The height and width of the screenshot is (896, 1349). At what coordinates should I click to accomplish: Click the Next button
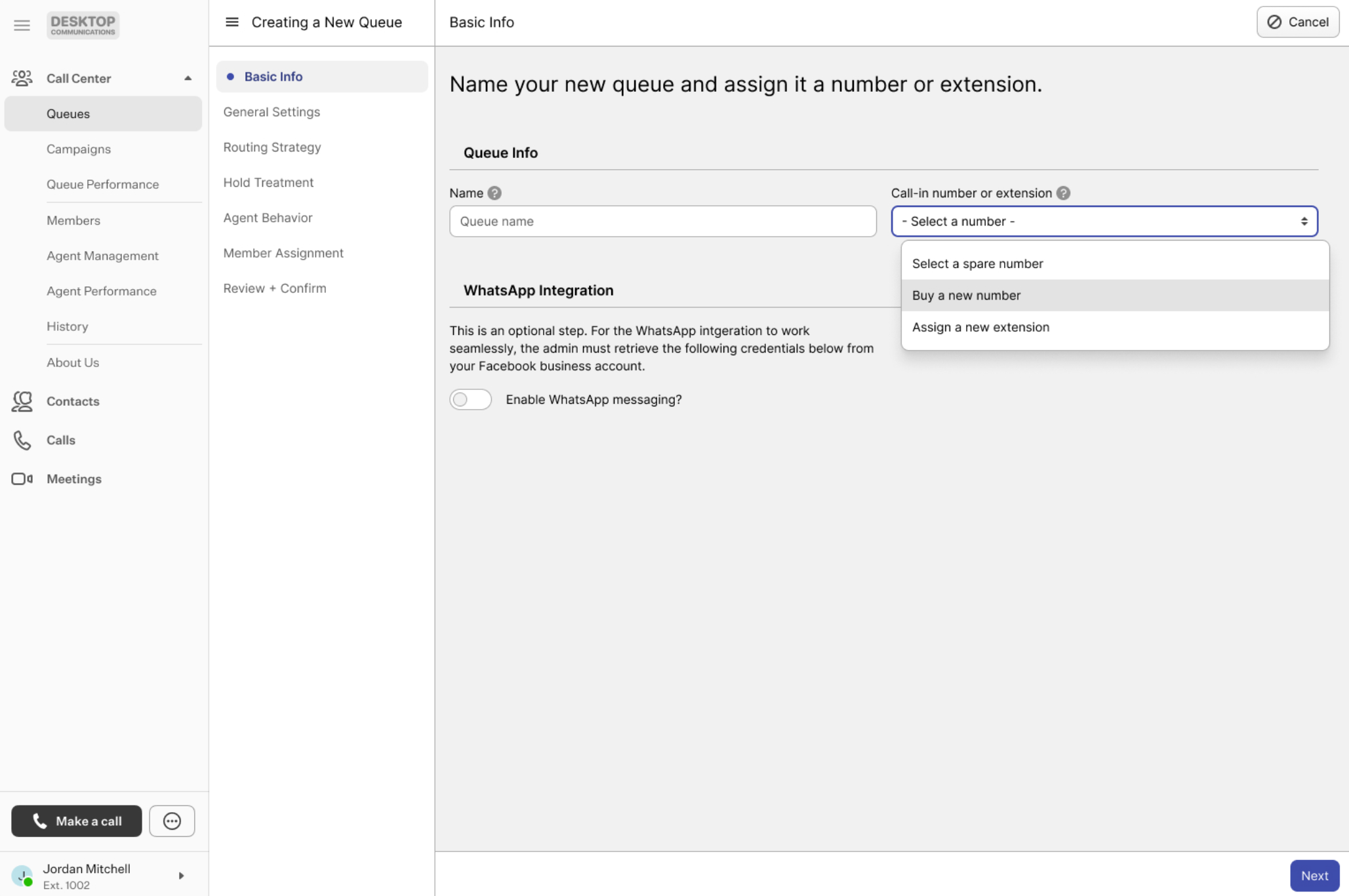click(1314, 876)
